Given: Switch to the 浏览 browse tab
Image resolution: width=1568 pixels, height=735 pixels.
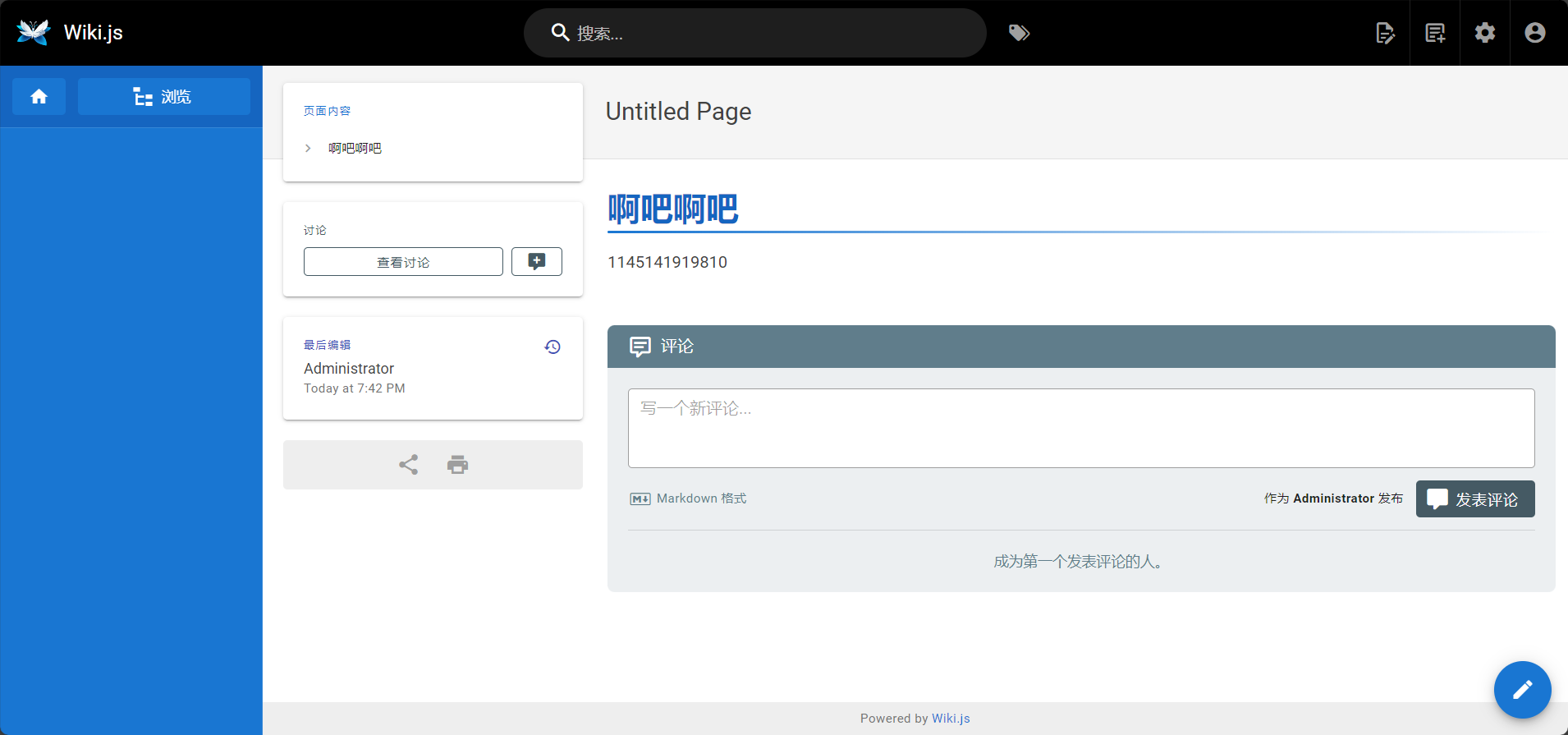Looking at the screenshot, I should pyautogui.click(x=164, y=97).
